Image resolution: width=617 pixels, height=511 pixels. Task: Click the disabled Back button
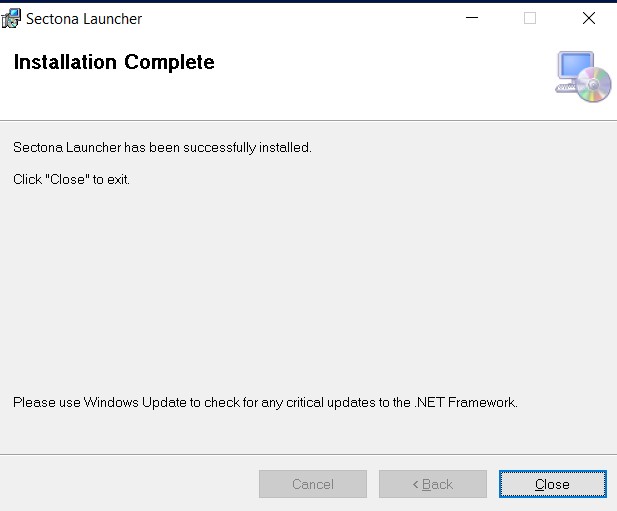coord(433,484)
